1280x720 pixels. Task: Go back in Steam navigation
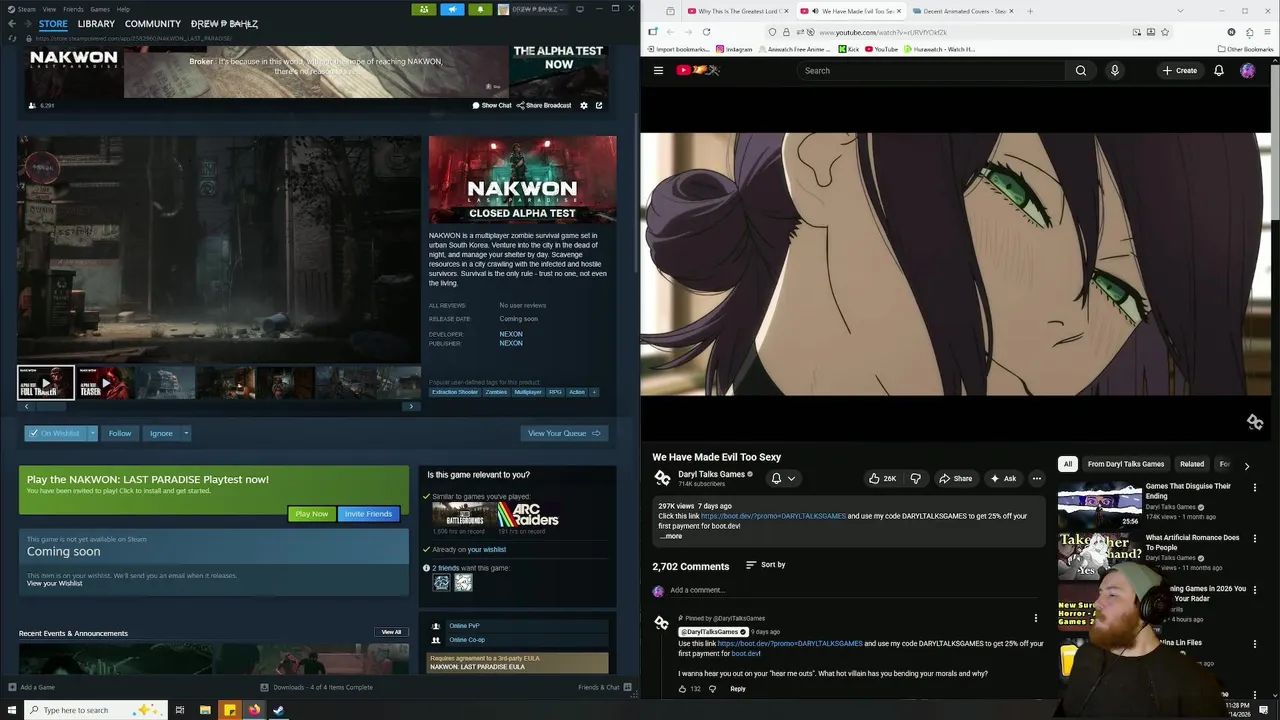pyautogui.click(x=12, y=23)
